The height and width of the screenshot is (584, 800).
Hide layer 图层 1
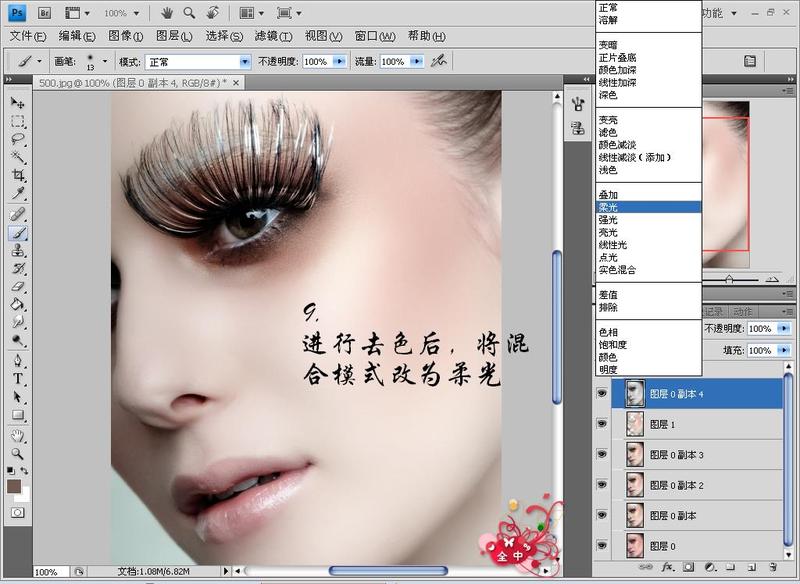click(602, 424)
